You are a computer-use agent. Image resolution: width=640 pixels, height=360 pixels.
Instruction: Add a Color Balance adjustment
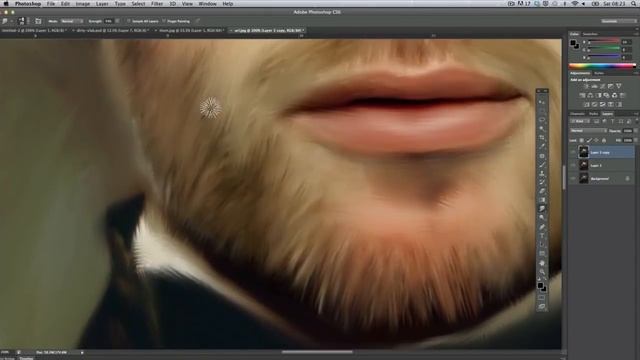pos(590,96)
